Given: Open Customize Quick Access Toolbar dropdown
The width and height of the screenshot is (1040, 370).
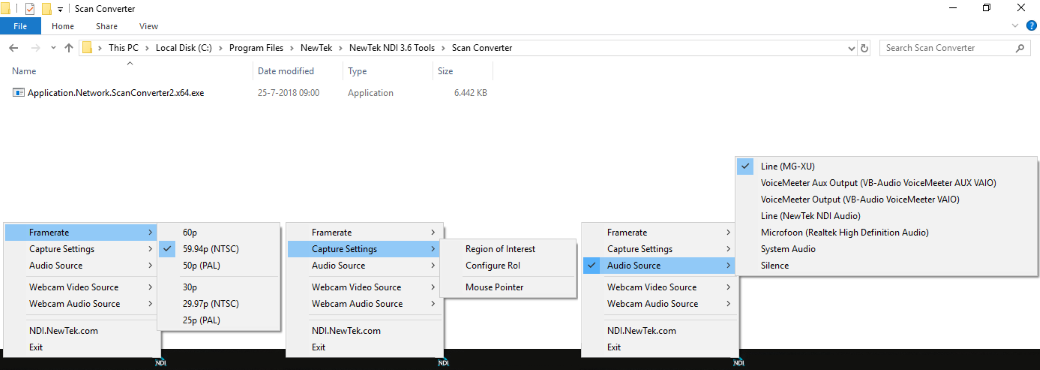Looking at the screenshot, I should (x=60, y=9).
